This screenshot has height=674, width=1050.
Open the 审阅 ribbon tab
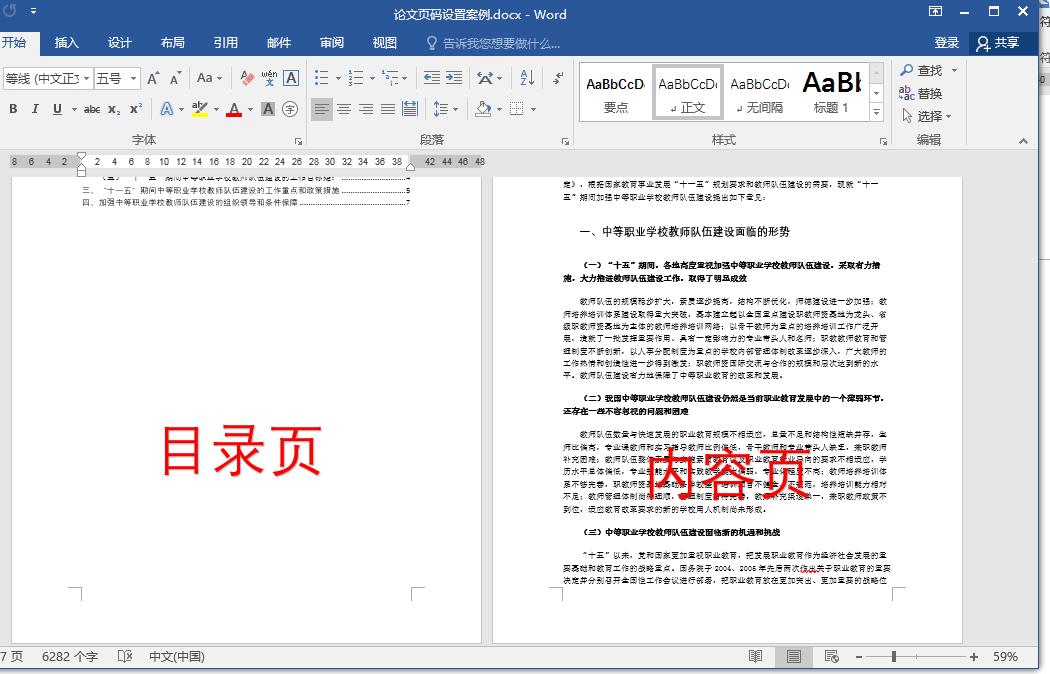[x=331, y=42]
